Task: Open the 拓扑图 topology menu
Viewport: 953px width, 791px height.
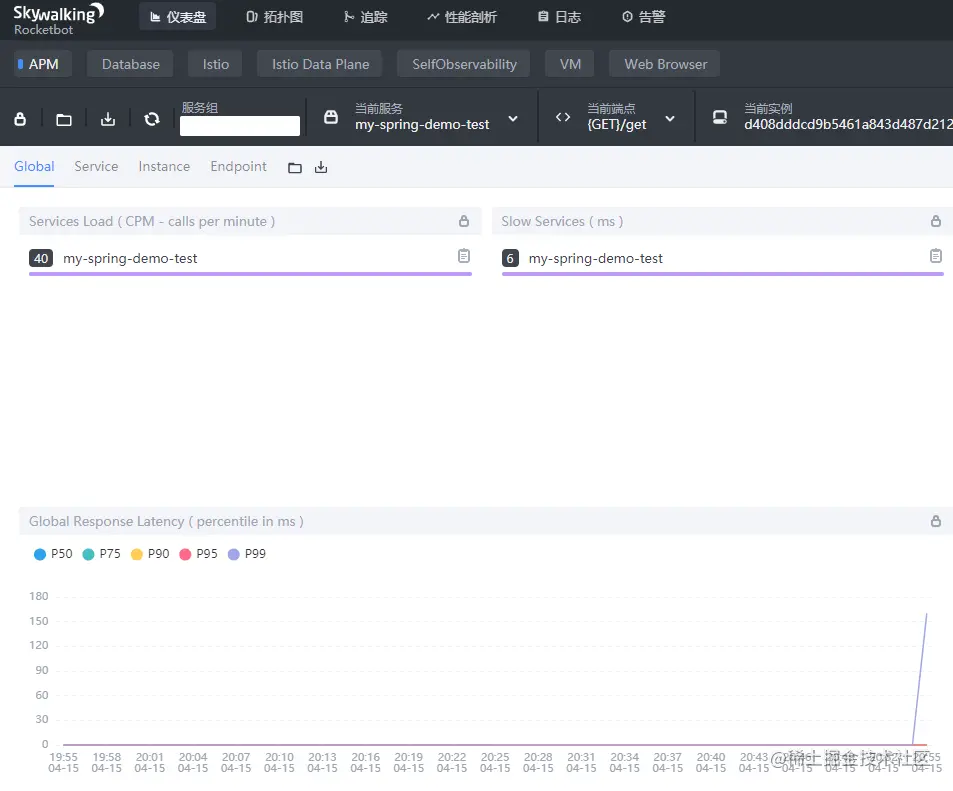Action: (x=274, y=17)
